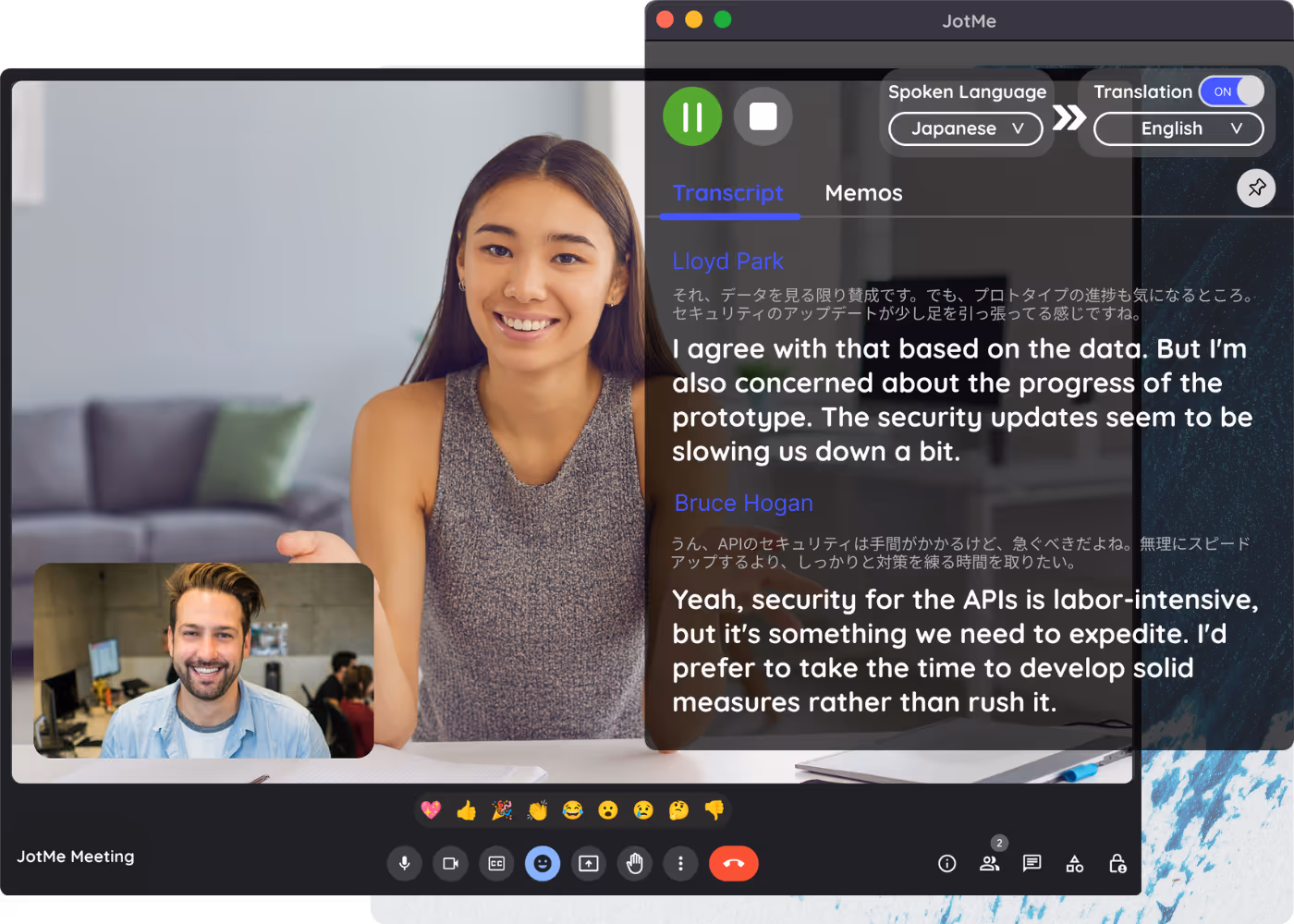
Task: Open host controls lock icon
Action: (1117, 863)
